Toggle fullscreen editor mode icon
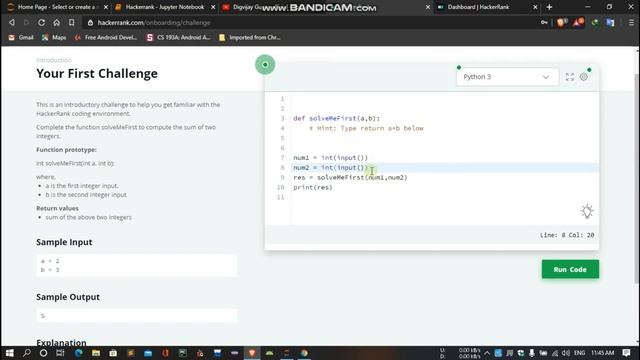Viewport: 640px width, 360px height. [x=570, y=77]
